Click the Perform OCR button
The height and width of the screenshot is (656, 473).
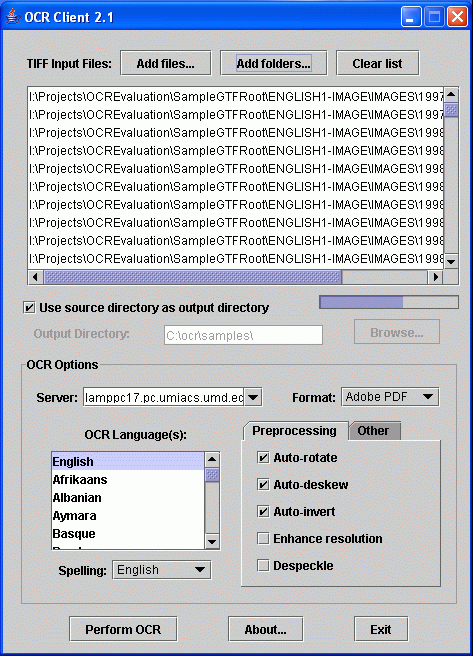[x=123, y=629]
